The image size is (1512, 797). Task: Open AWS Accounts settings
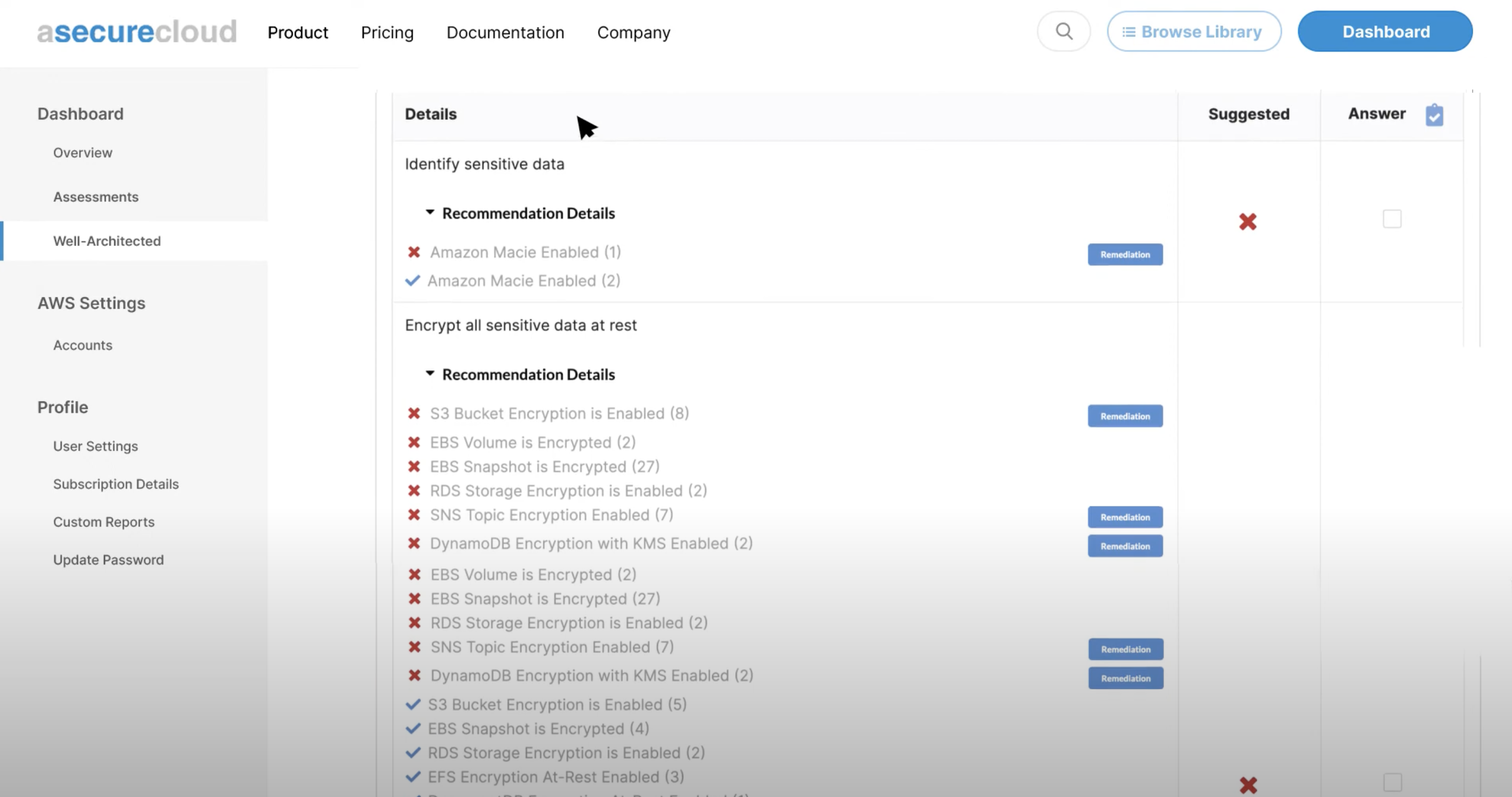pyautogui.click(x=83, y=345)
